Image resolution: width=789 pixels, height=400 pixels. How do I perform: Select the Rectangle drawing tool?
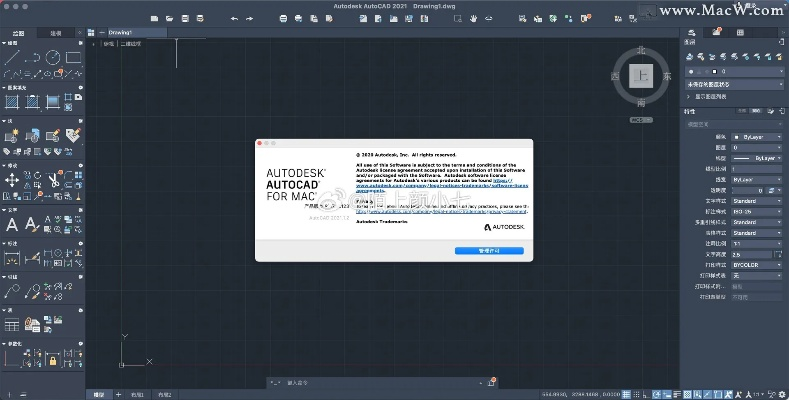73,57
